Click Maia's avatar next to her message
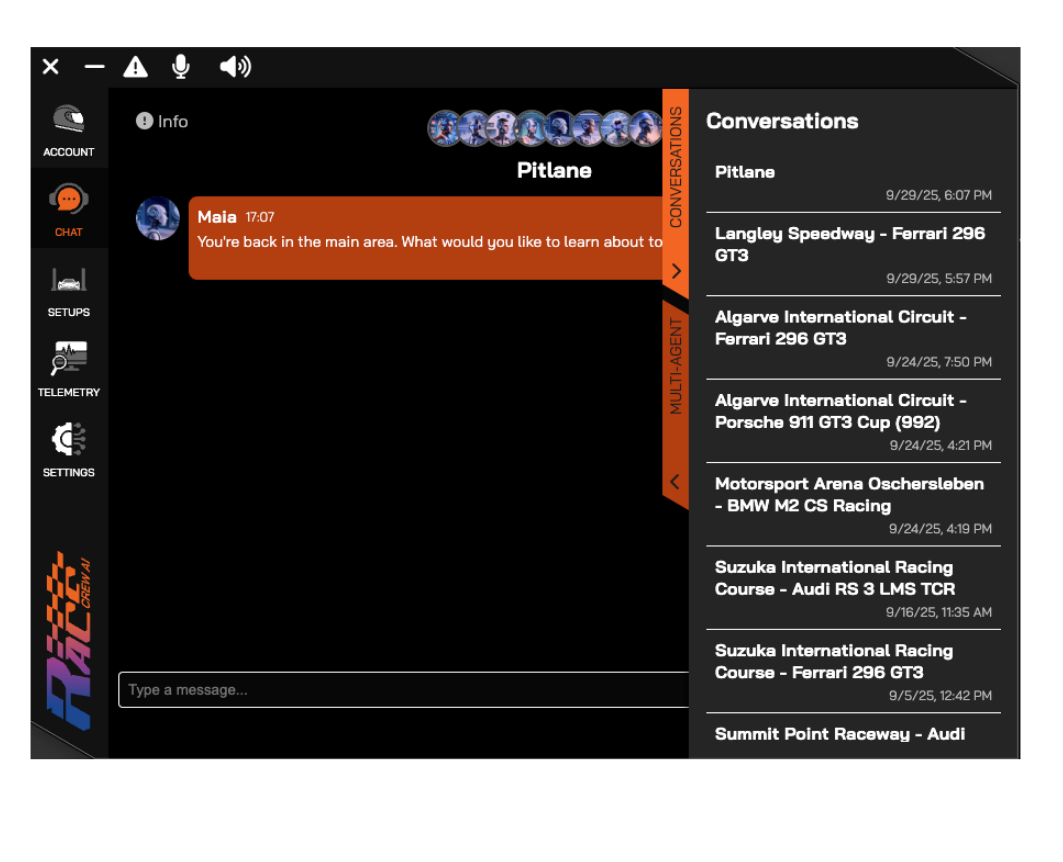 click(x=157, y=218)
